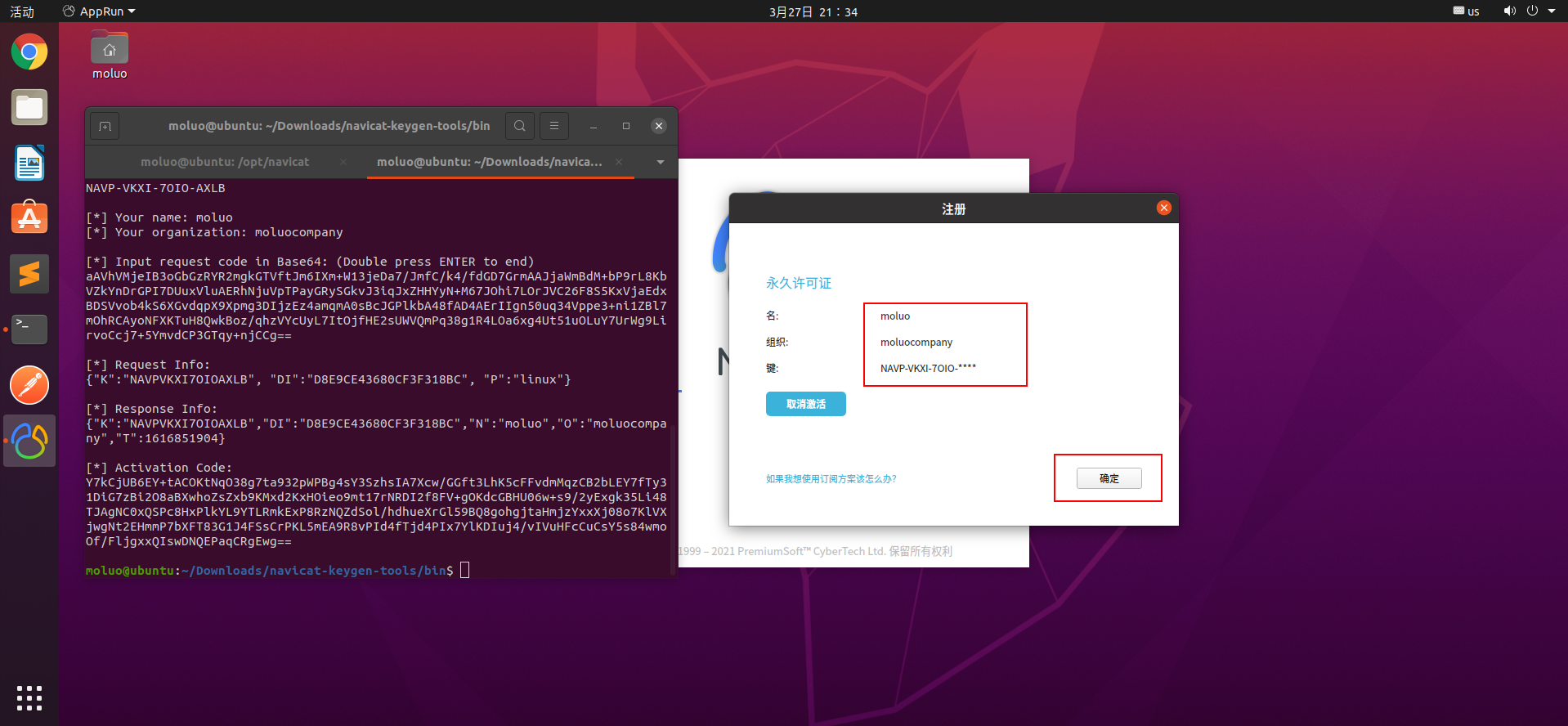Close the Downloads/navicat terminal tab
This screenshot has width=1568, height=726.
[x=619, y=162]
